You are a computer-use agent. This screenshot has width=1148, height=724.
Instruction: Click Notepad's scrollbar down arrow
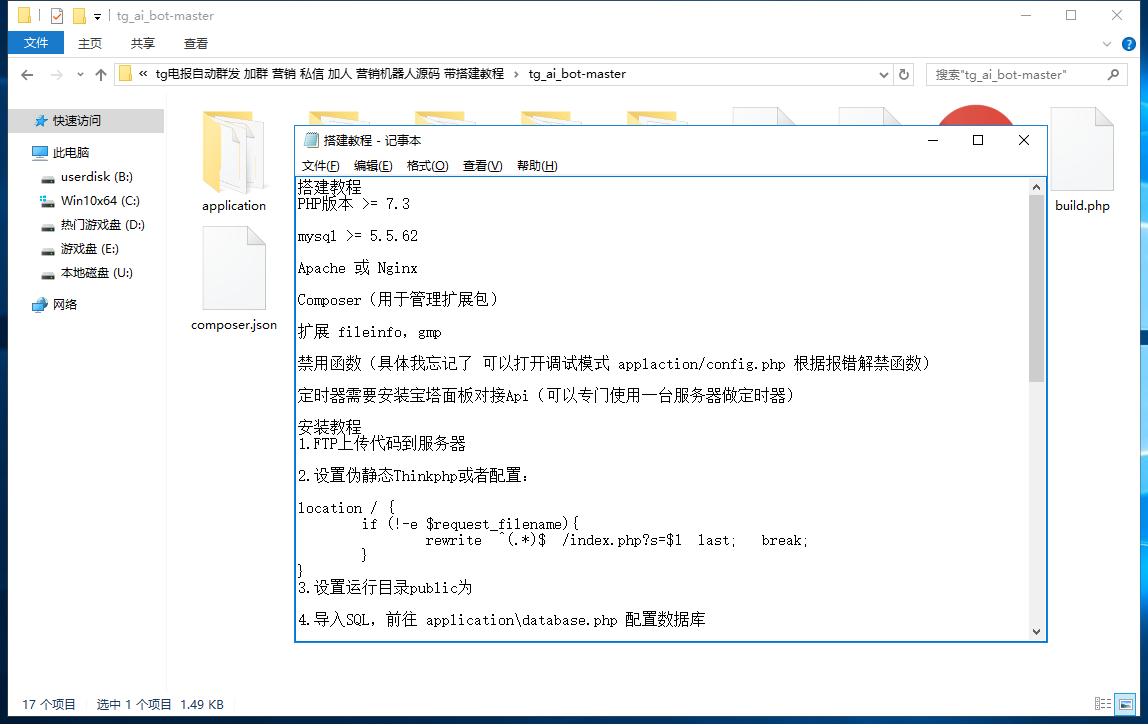pyautogui.click(x=1036, y=631)
